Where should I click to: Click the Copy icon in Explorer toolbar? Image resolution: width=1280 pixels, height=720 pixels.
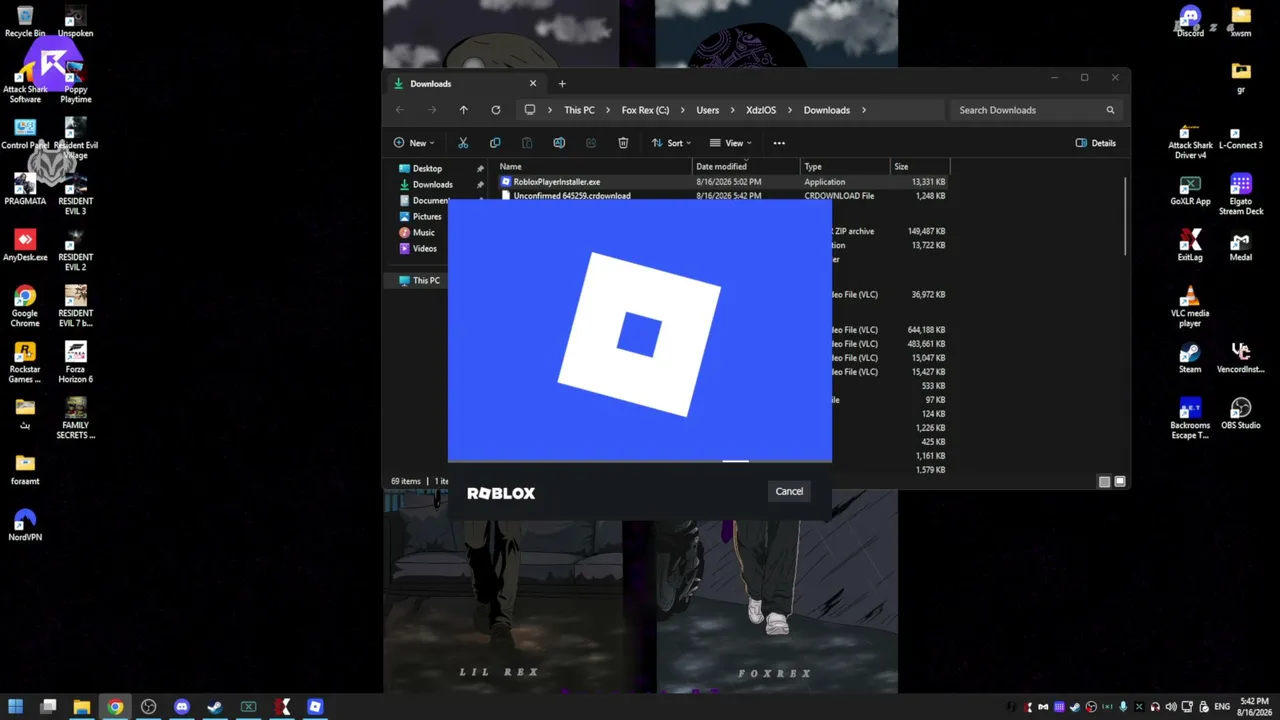pos(495,143)
